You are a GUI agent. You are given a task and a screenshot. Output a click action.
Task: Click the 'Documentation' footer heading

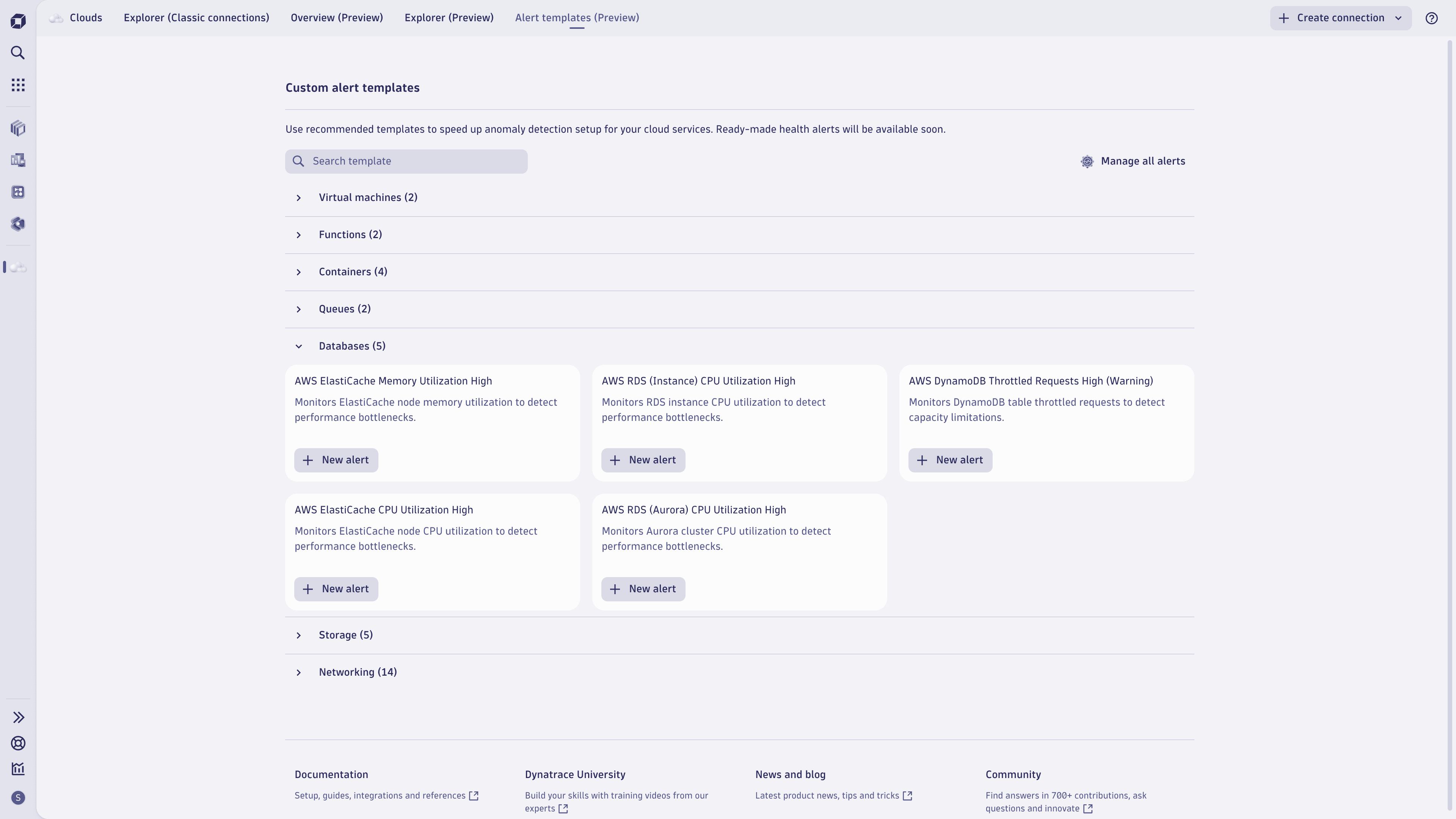point(331,774)
